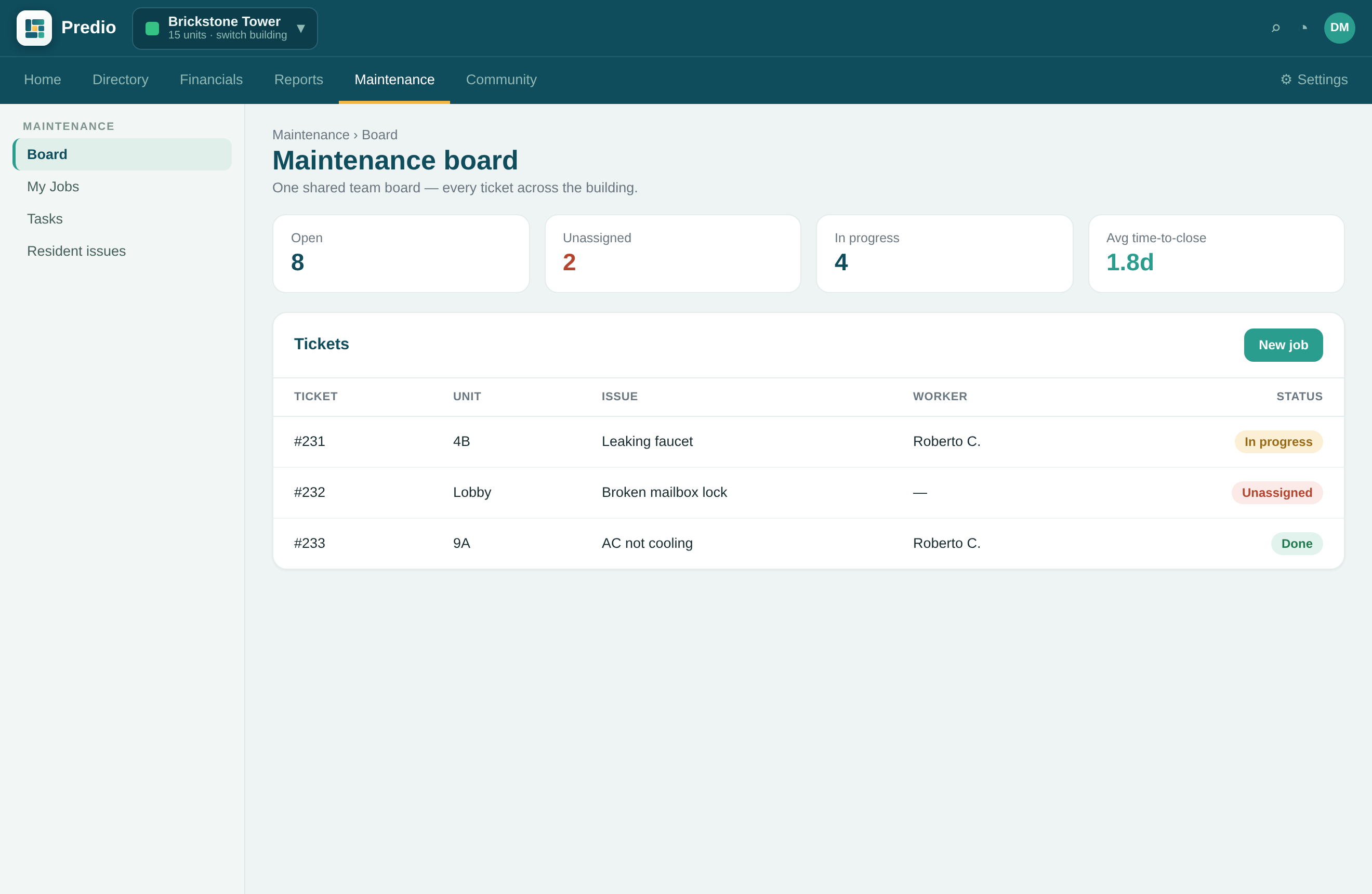Click the quarter-circle icon beside the avatar
Viewport: 1372px width, 894px height.
[x=1304, y=28]
